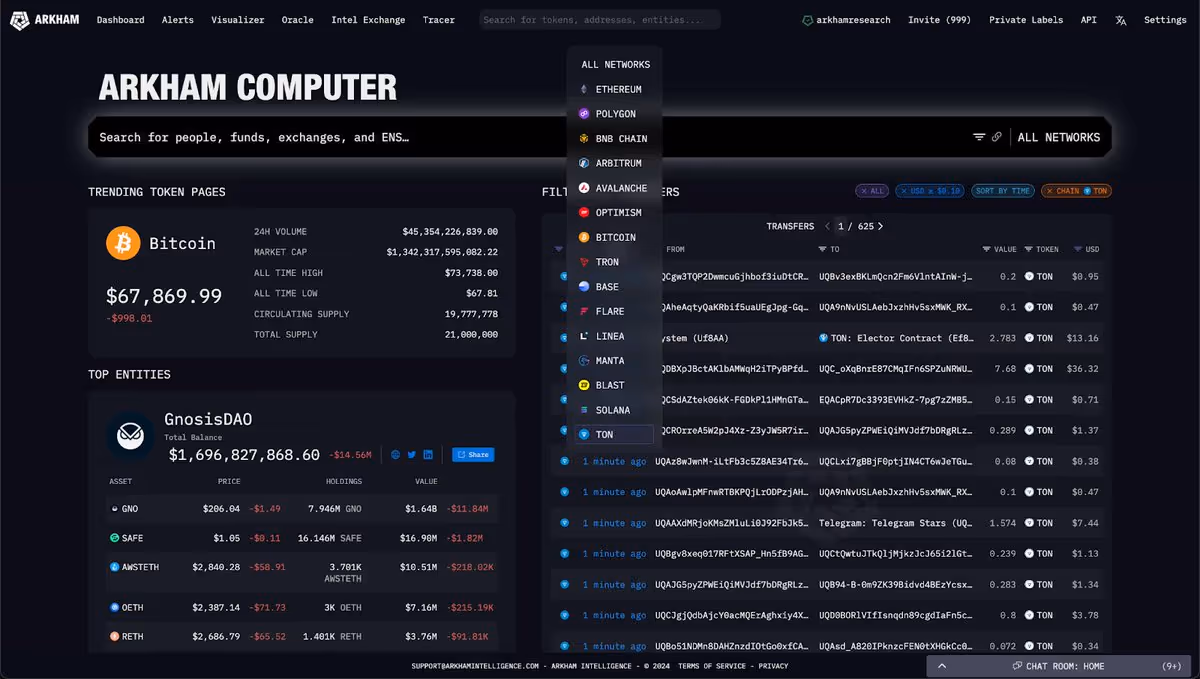The height and width of the screenshot is (679, 1200).
Task: Open the Bitcoin token logo
Action: (x=123, y=243)
